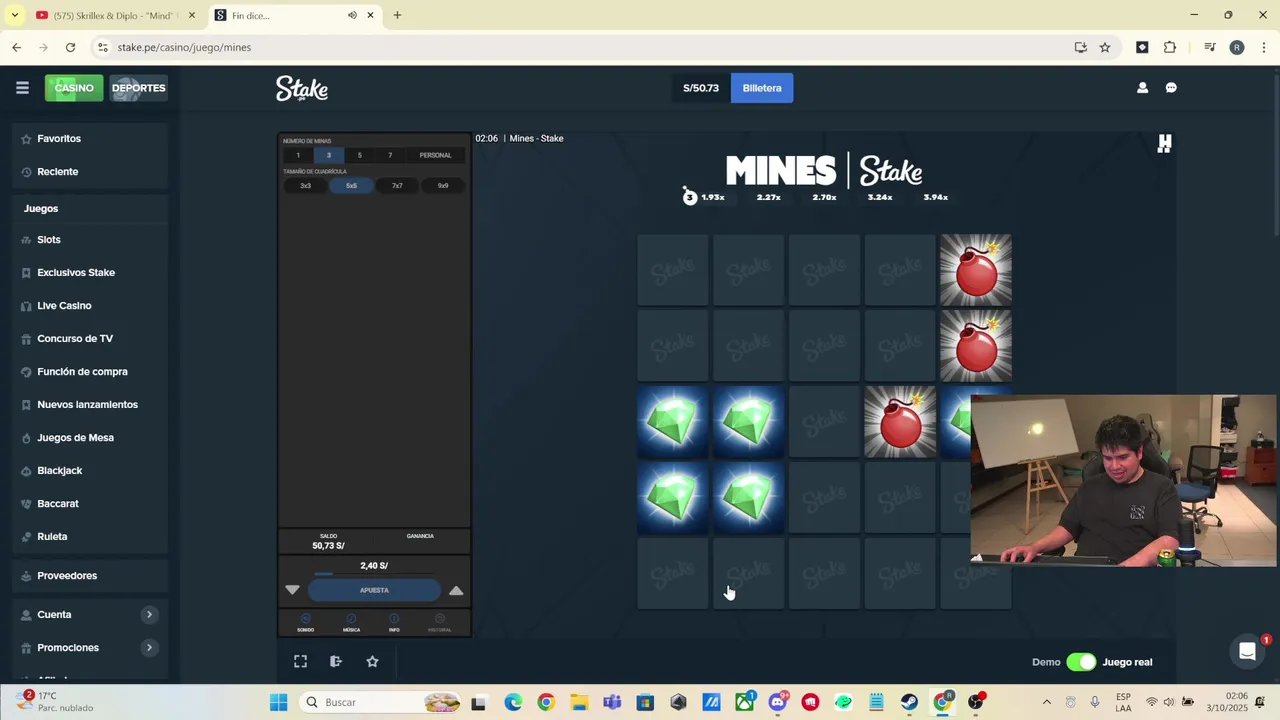Bookmark page with the address bar star
Screen dimensions: 1280x720
click(1105, 47)
